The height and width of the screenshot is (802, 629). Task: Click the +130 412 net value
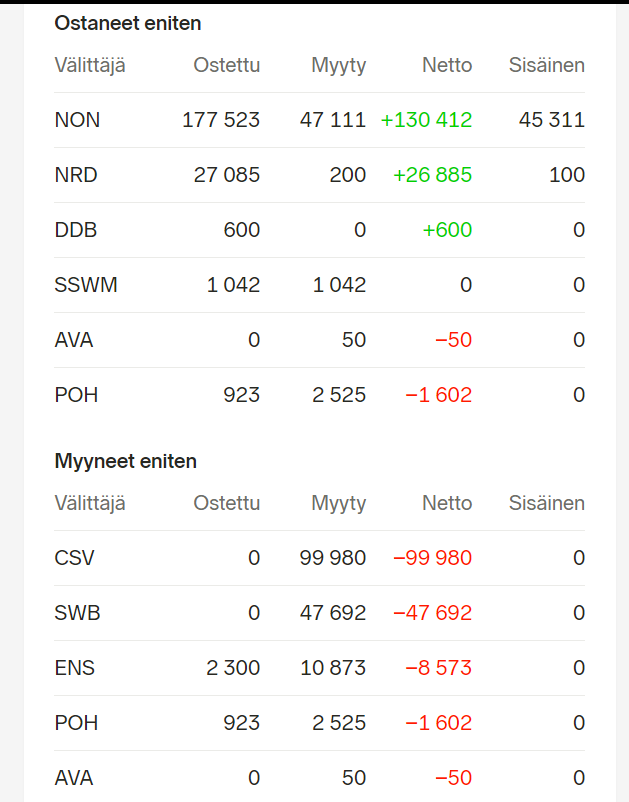426,121
